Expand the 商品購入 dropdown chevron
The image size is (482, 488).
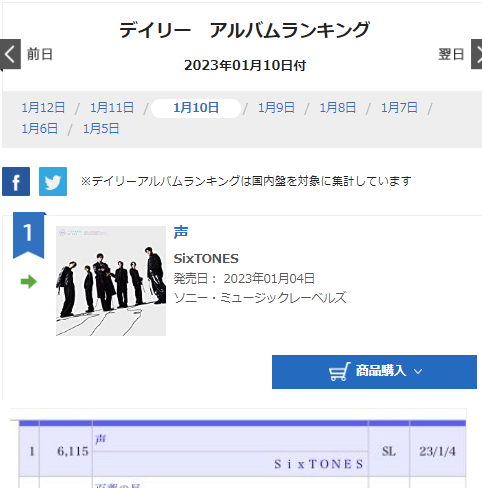pyautogui.click(x=418, y=371)
